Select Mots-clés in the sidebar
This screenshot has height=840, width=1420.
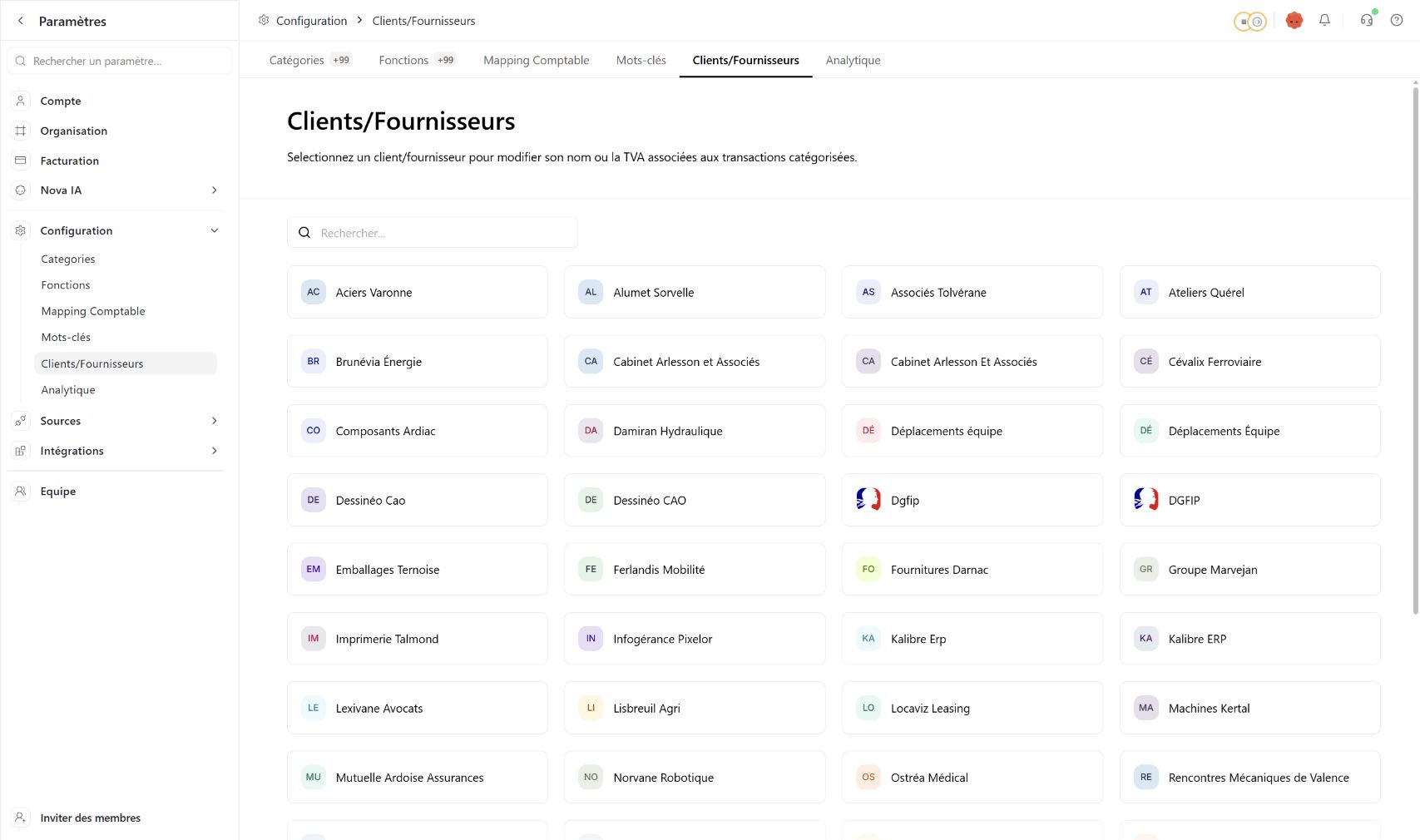point(126,337)
